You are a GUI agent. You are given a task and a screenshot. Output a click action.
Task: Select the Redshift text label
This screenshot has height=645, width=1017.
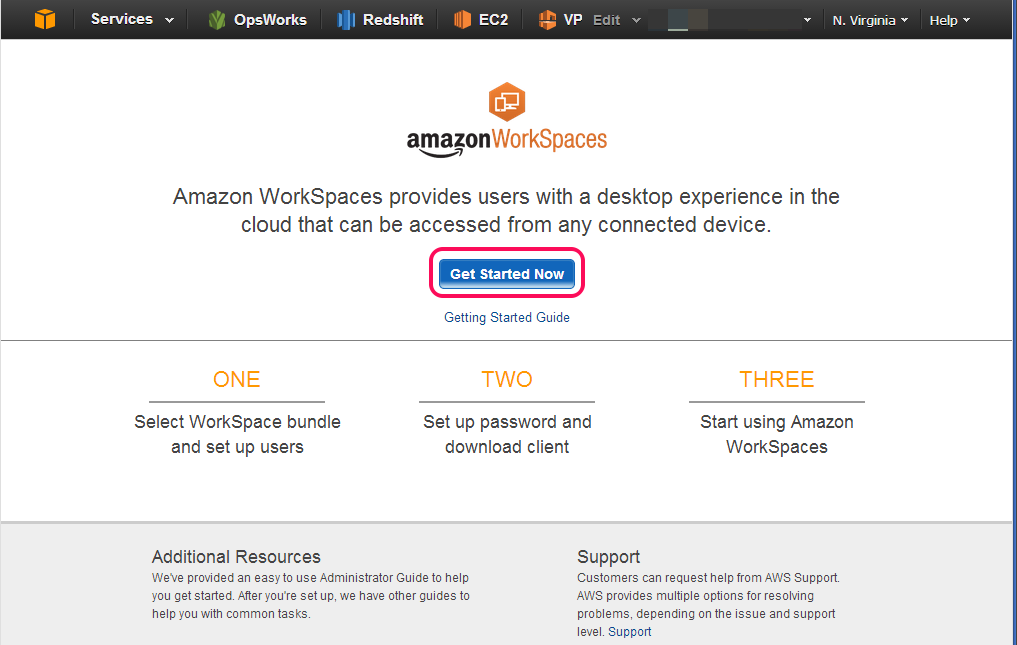tap(393, 20)
